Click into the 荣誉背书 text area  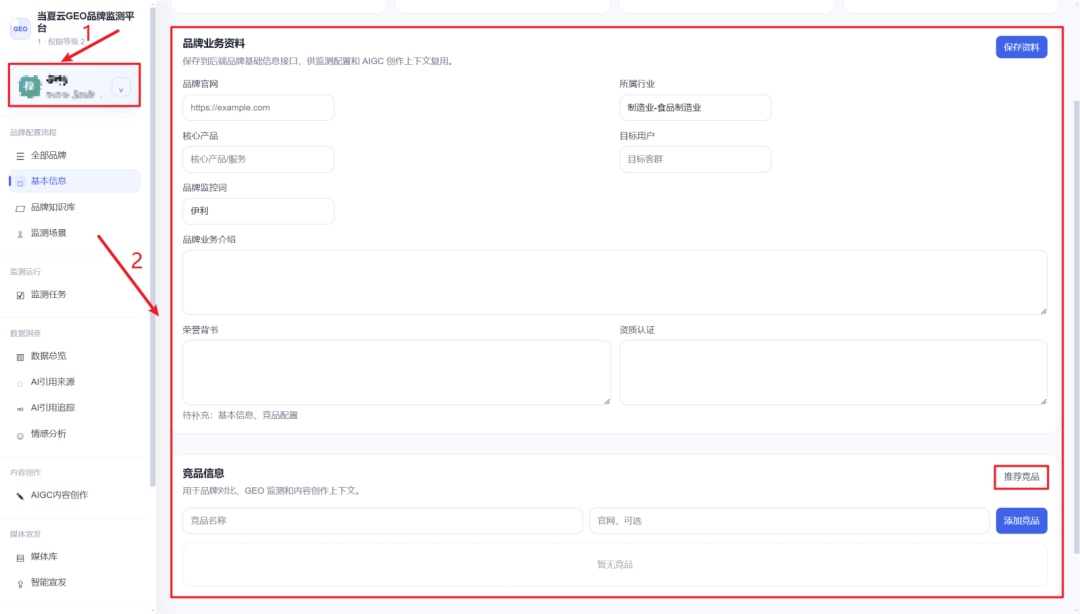point(396,372)
